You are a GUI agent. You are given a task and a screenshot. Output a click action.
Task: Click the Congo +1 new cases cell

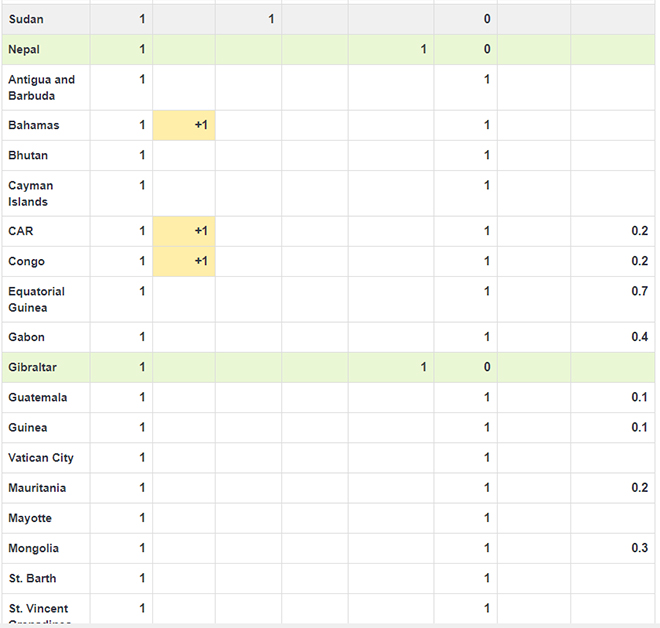pyautogui.click(x=184, y=261)
